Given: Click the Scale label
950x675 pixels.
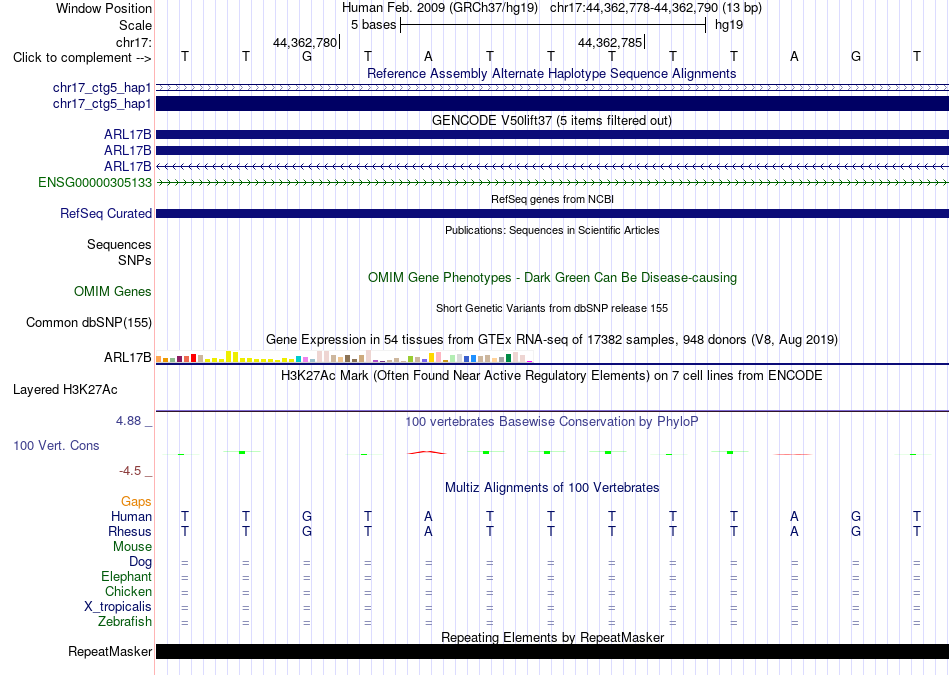Looking at the screenshot, I should [135, 25].
